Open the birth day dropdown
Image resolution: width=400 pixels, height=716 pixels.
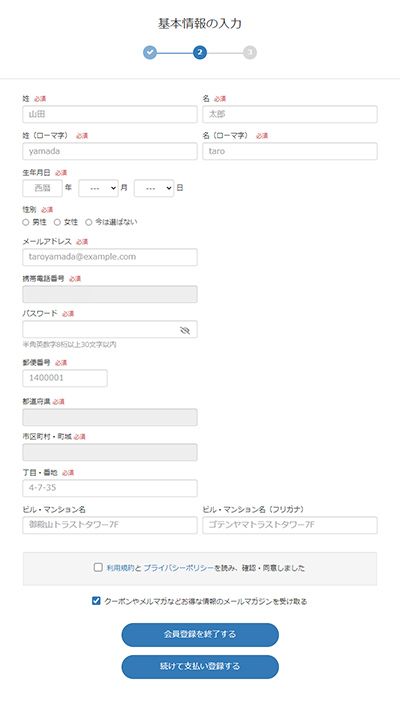(154, 188)
